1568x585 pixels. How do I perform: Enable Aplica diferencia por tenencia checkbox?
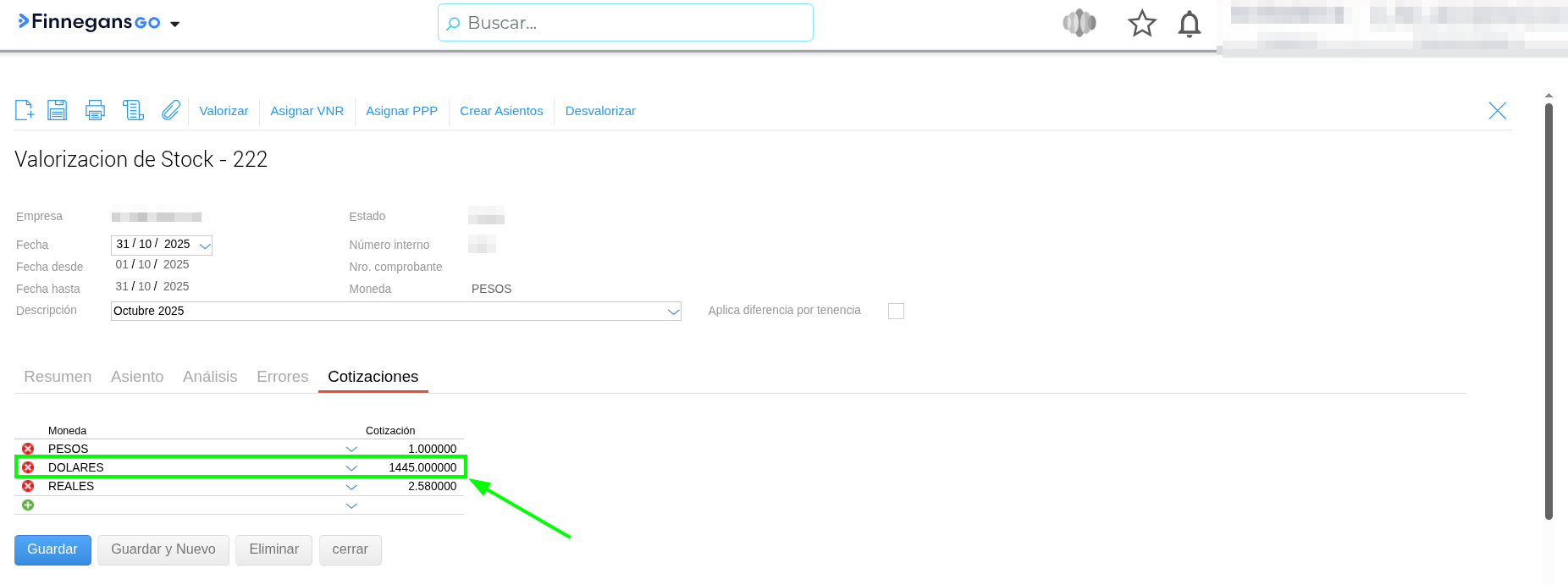896,311
